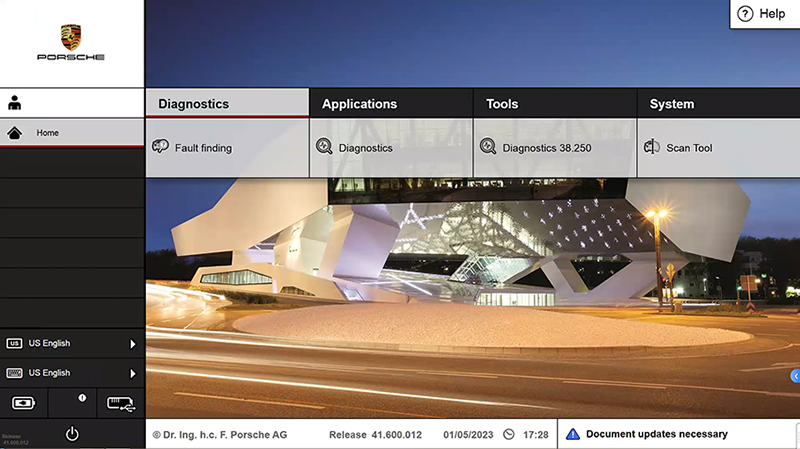Click the Diagnostics 38.250 magnifier icon

click(488, 147)
